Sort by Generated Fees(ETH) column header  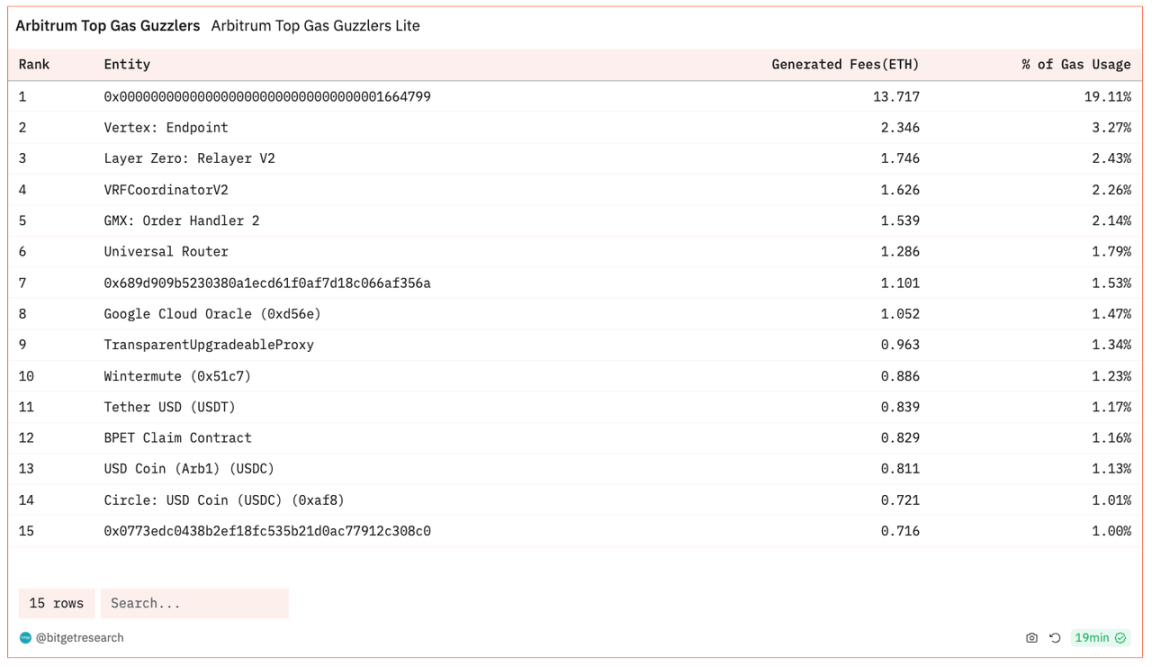pyautogui.click(x=844, y=65)
